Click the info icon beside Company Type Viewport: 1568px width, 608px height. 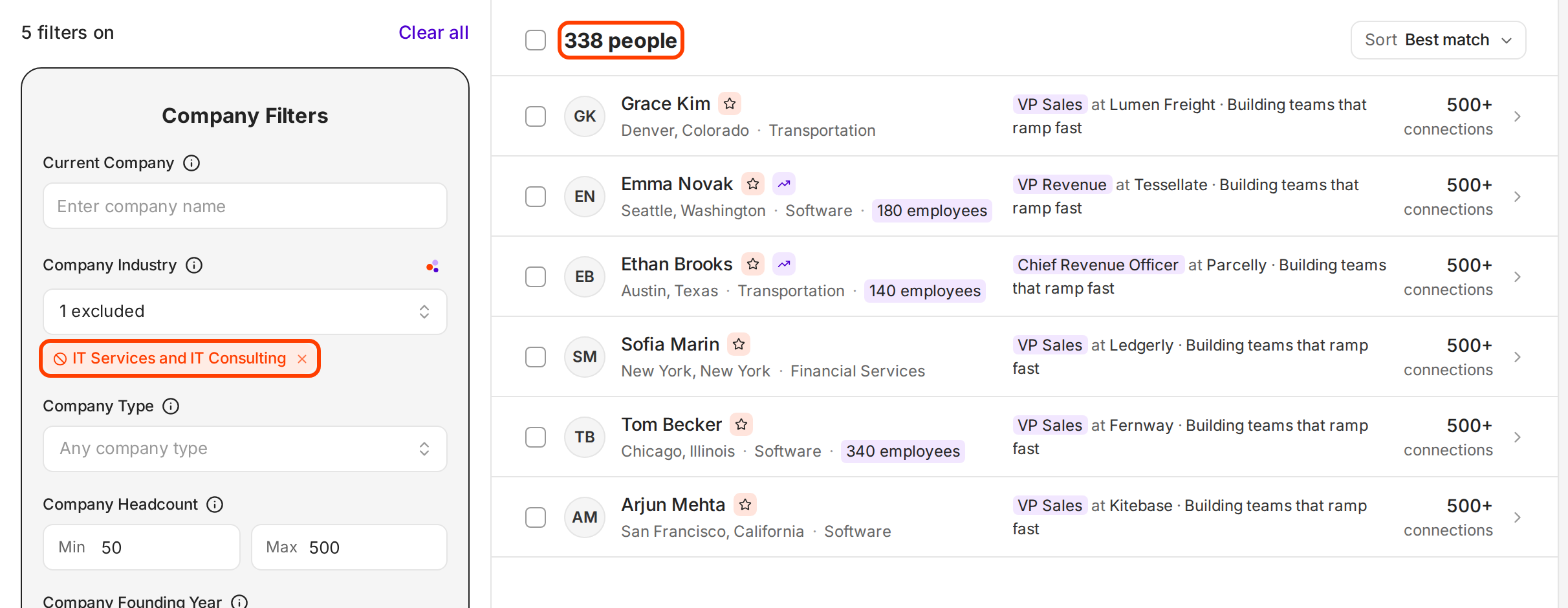click(171, 406)
